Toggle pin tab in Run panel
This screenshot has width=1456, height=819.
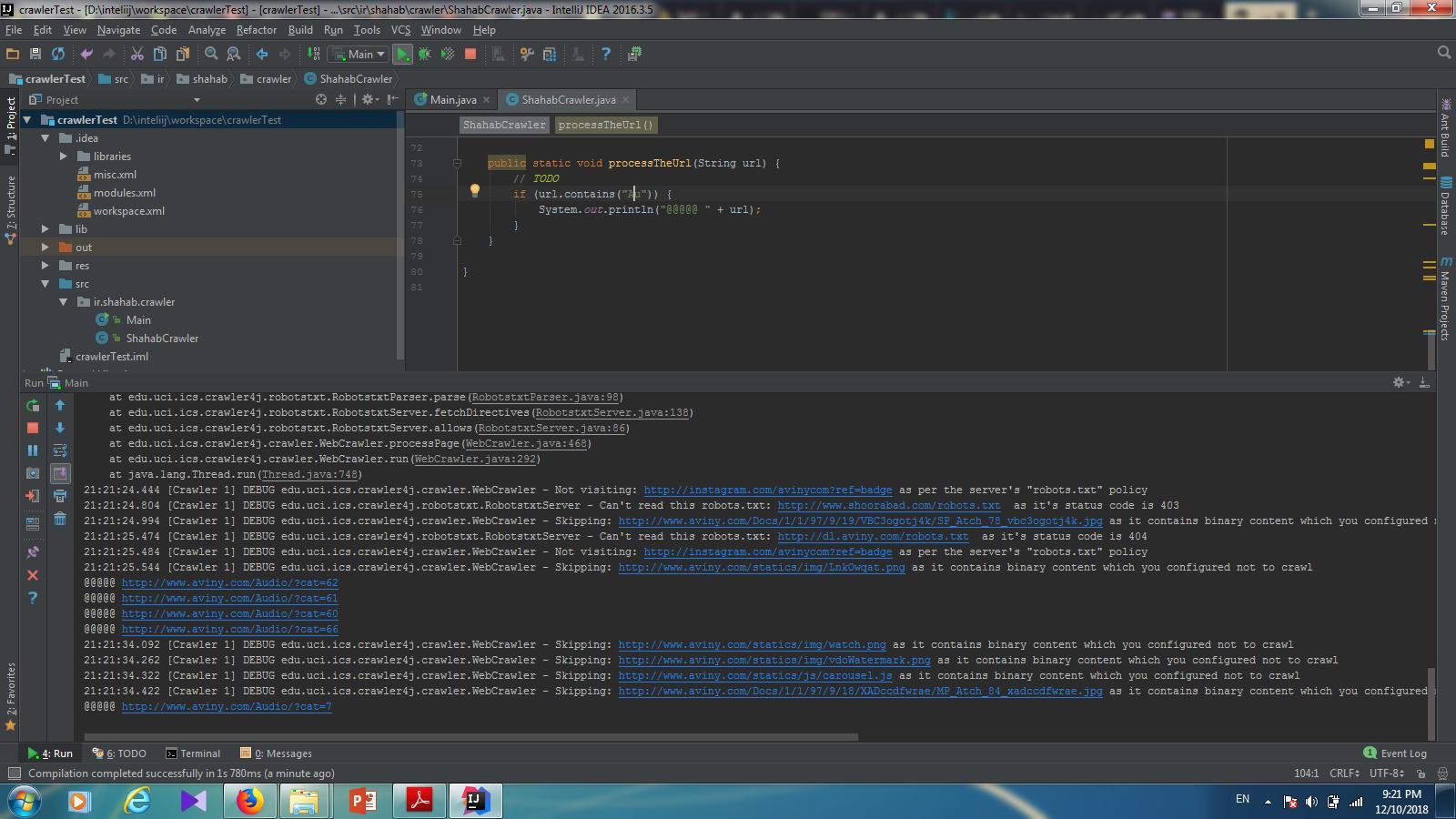(33, 551)
